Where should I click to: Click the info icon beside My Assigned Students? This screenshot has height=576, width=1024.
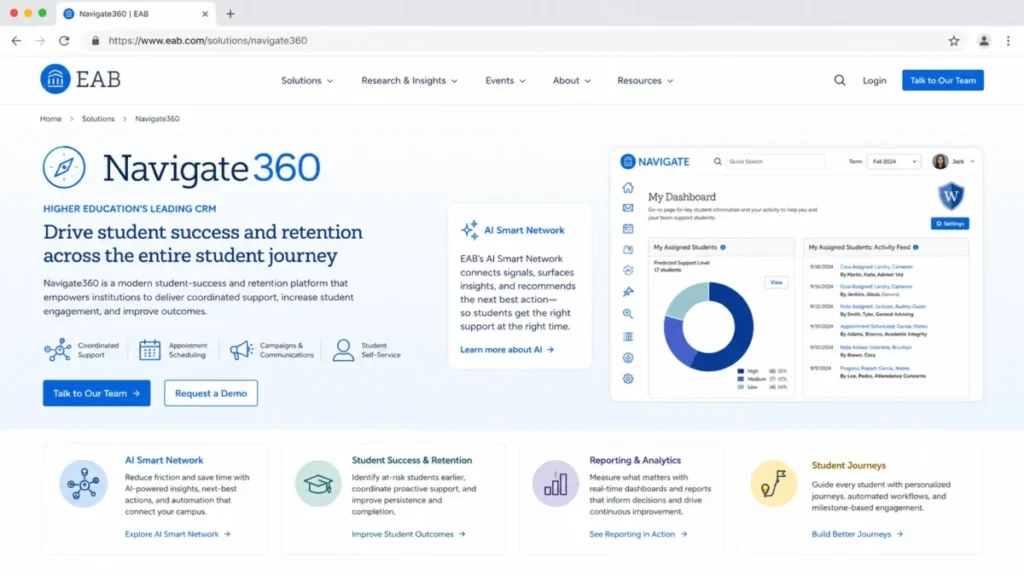(723, 248)
